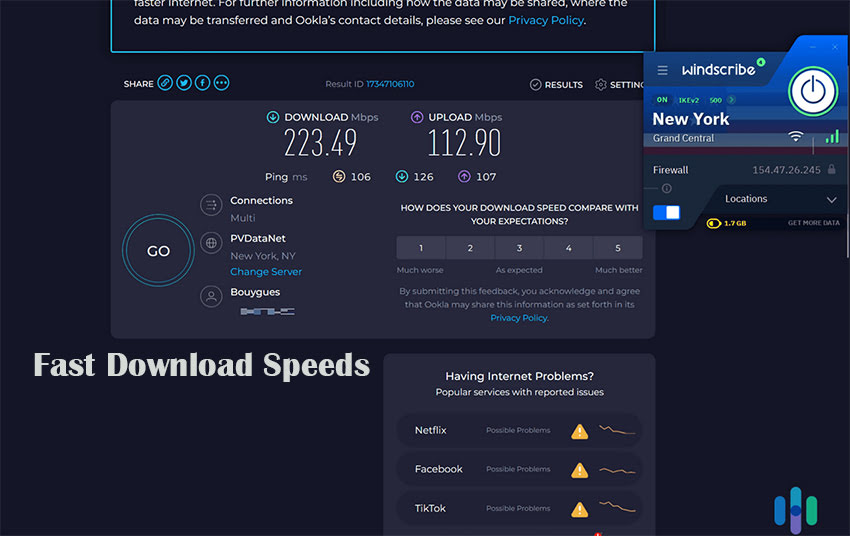Image resolution: width=850 pixels, height=536 pixels.
Task: Rate download speed 3 as expected
Action: point(519,248)
